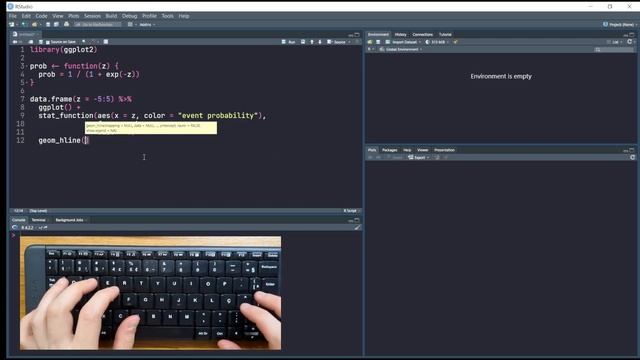640x360 pixels.
Task: Switch to the Environment tab
Action: point(378,34)
